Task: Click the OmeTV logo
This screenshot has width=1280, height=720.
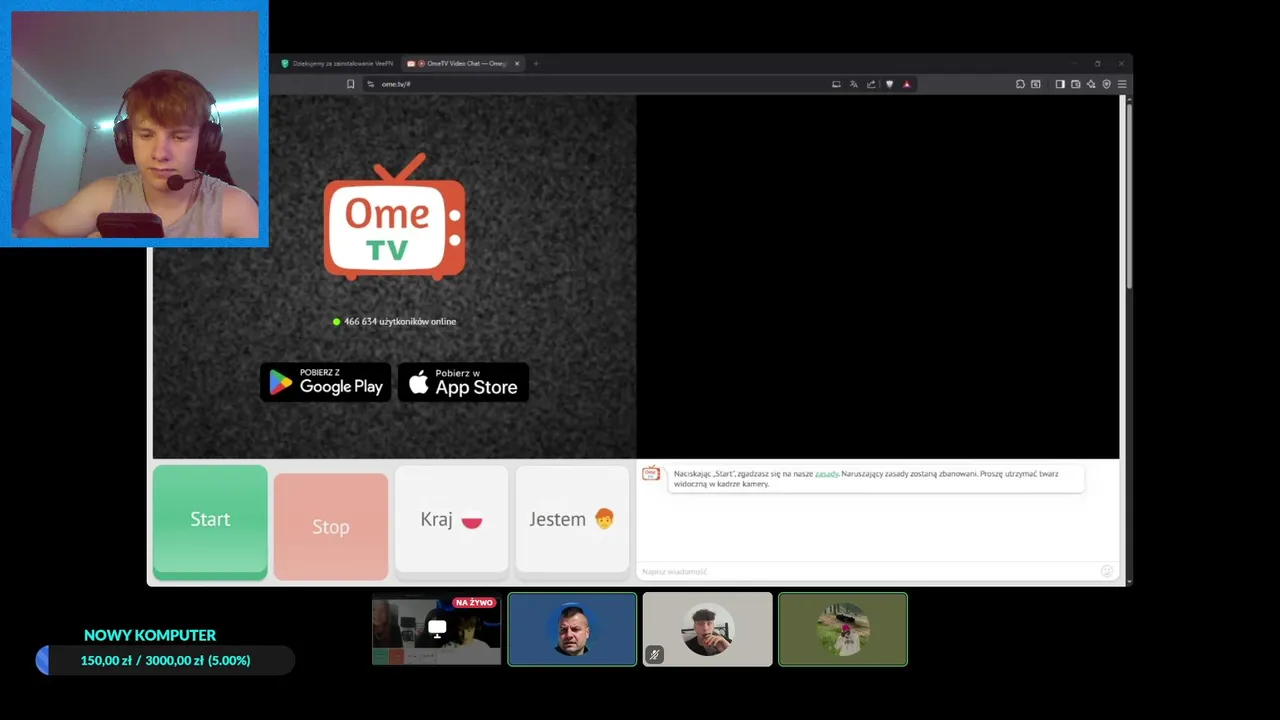Action: [394, 217]
